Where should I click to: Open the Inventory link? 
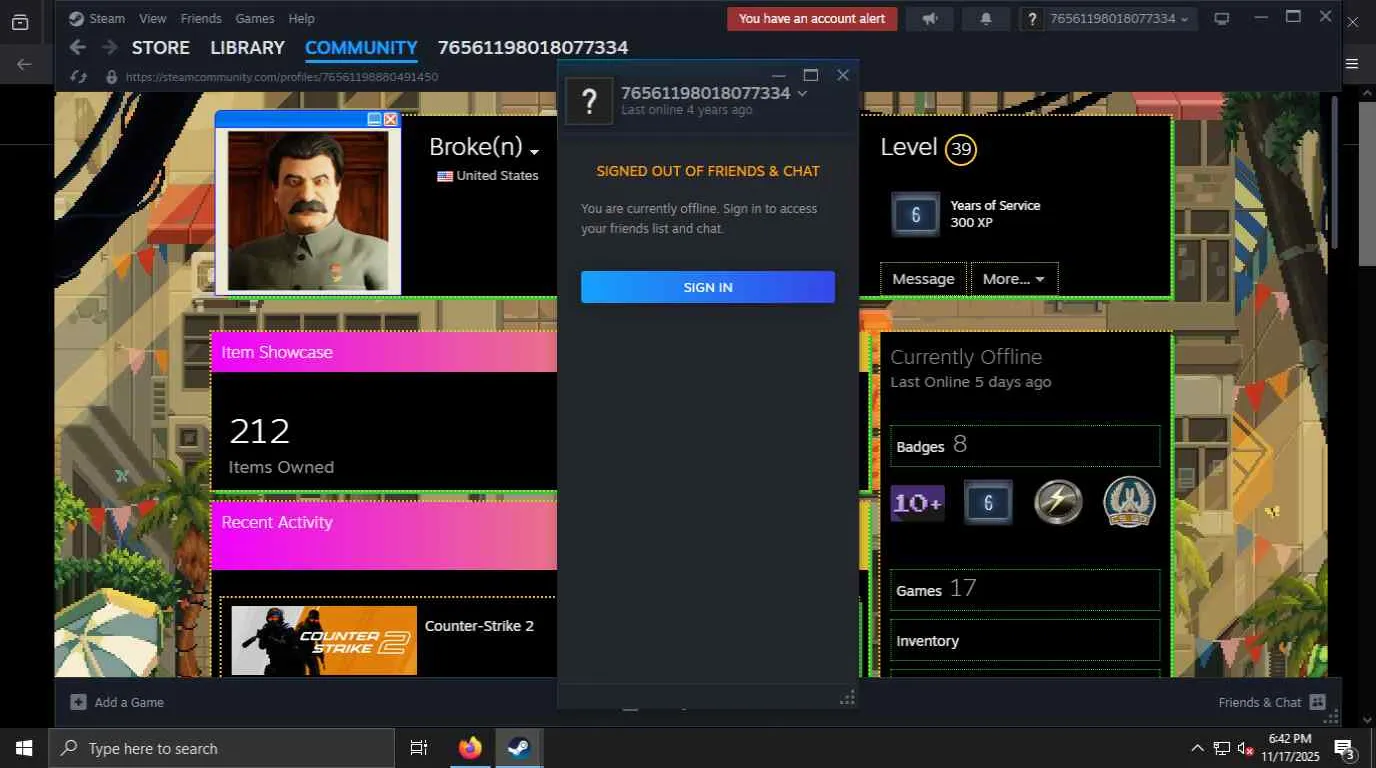[1025, 641]
